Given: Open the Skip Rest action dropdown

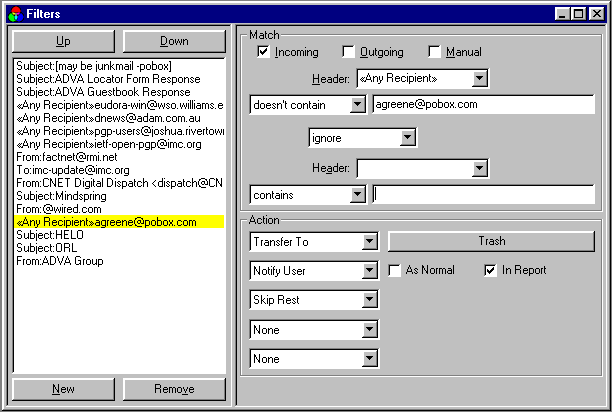Looking at the screenshot, I should pyautogui.click(x=369, y=299).
